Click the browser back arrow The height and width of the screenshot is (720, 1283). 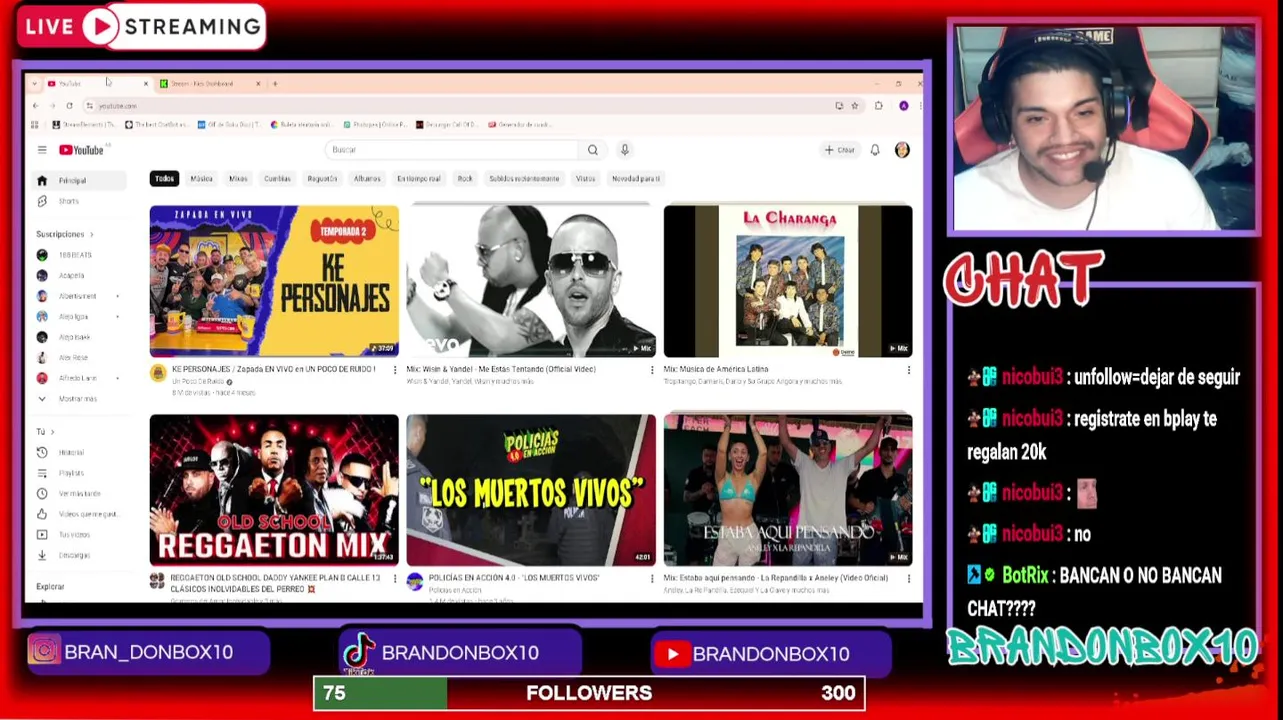[x=35, y=106]
